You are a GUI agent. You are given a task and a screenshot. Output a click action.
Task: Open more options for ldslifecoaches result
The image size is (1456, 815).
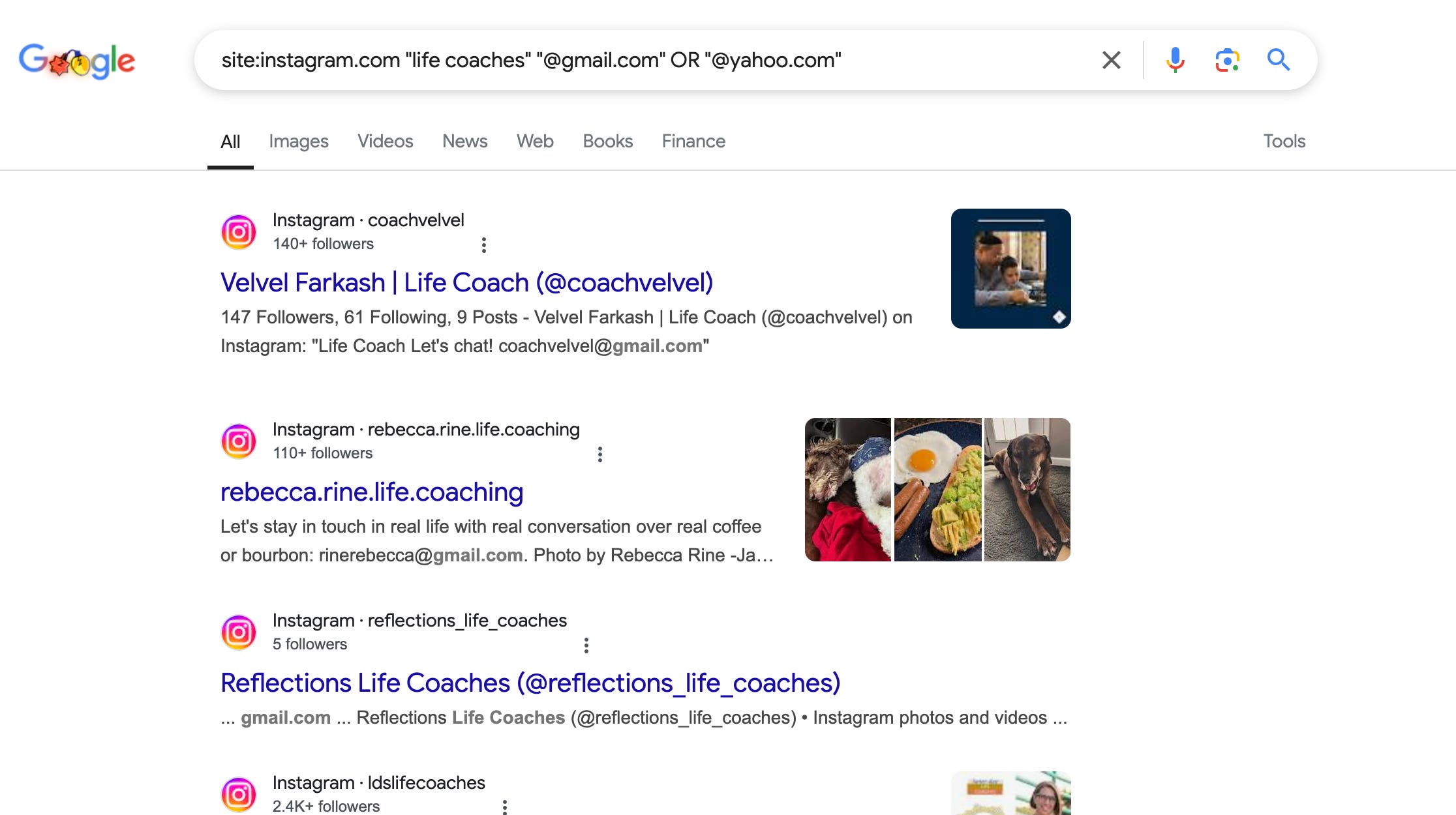tap(505, 807)
